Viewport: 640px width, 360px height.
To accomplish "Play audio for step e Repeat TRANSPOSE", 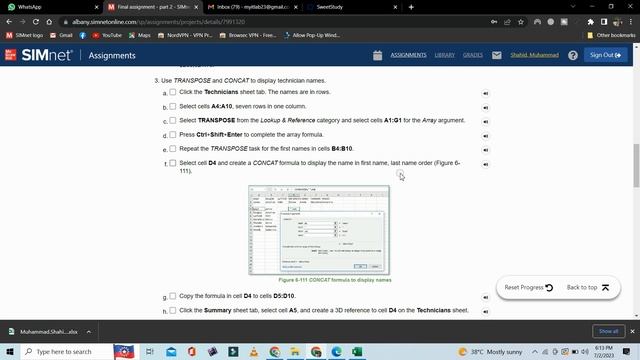I will (485, 150).
